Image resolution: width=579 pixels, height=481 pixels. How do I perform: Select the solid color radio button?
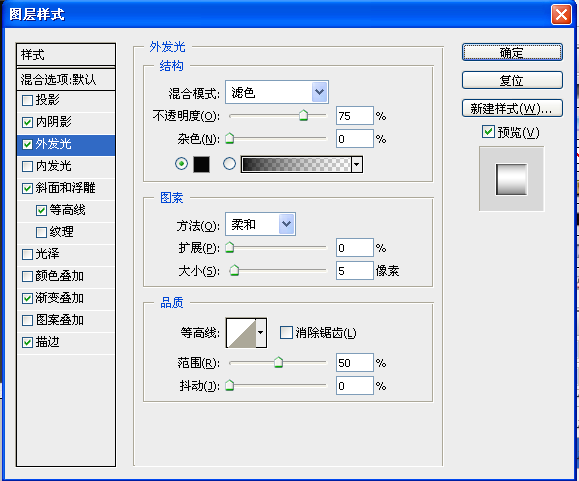coord(181,164)
